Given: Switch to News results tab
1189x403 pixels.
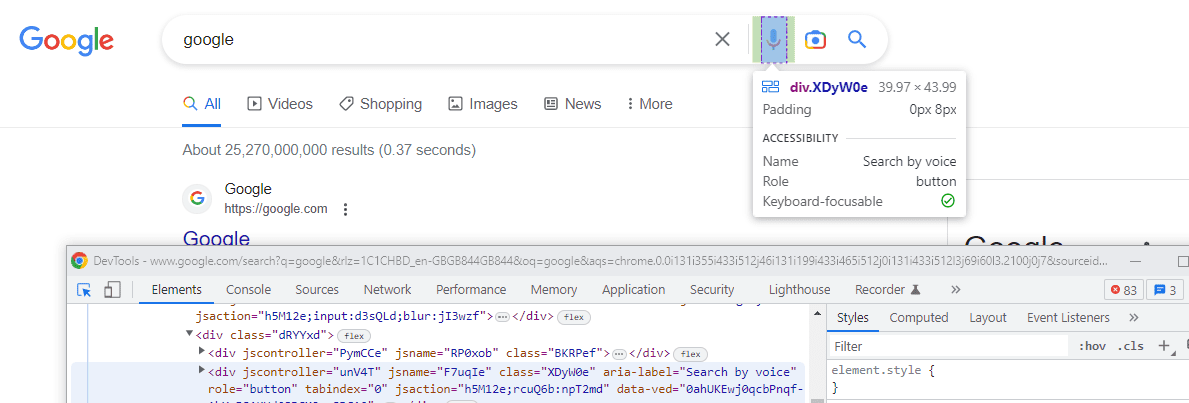Looking at the screenshot, I should [x=573, y=104].
